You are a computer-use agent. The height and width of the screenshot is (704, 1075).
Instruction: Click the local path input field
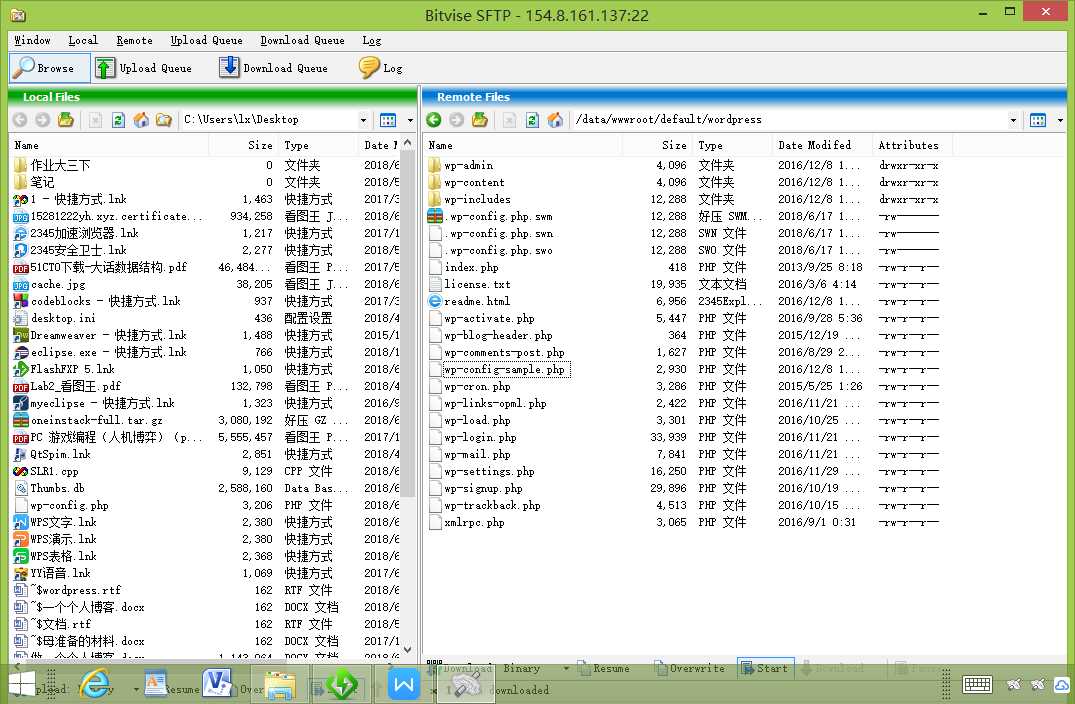(267, 120)
